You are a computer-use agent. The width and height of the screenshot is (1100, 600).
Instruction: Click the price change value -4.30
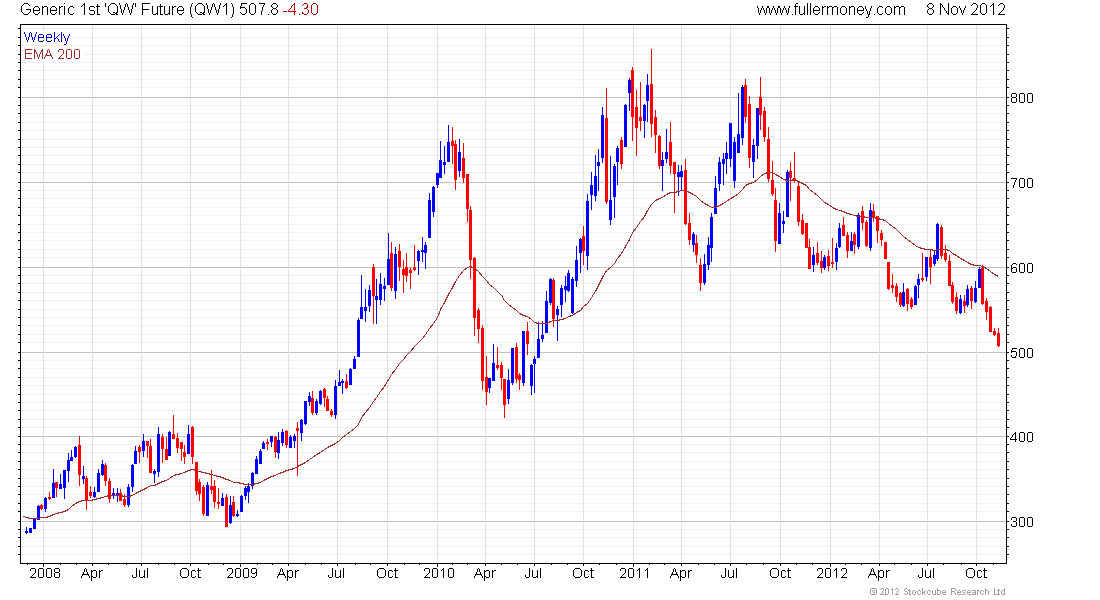pos(300,10)
